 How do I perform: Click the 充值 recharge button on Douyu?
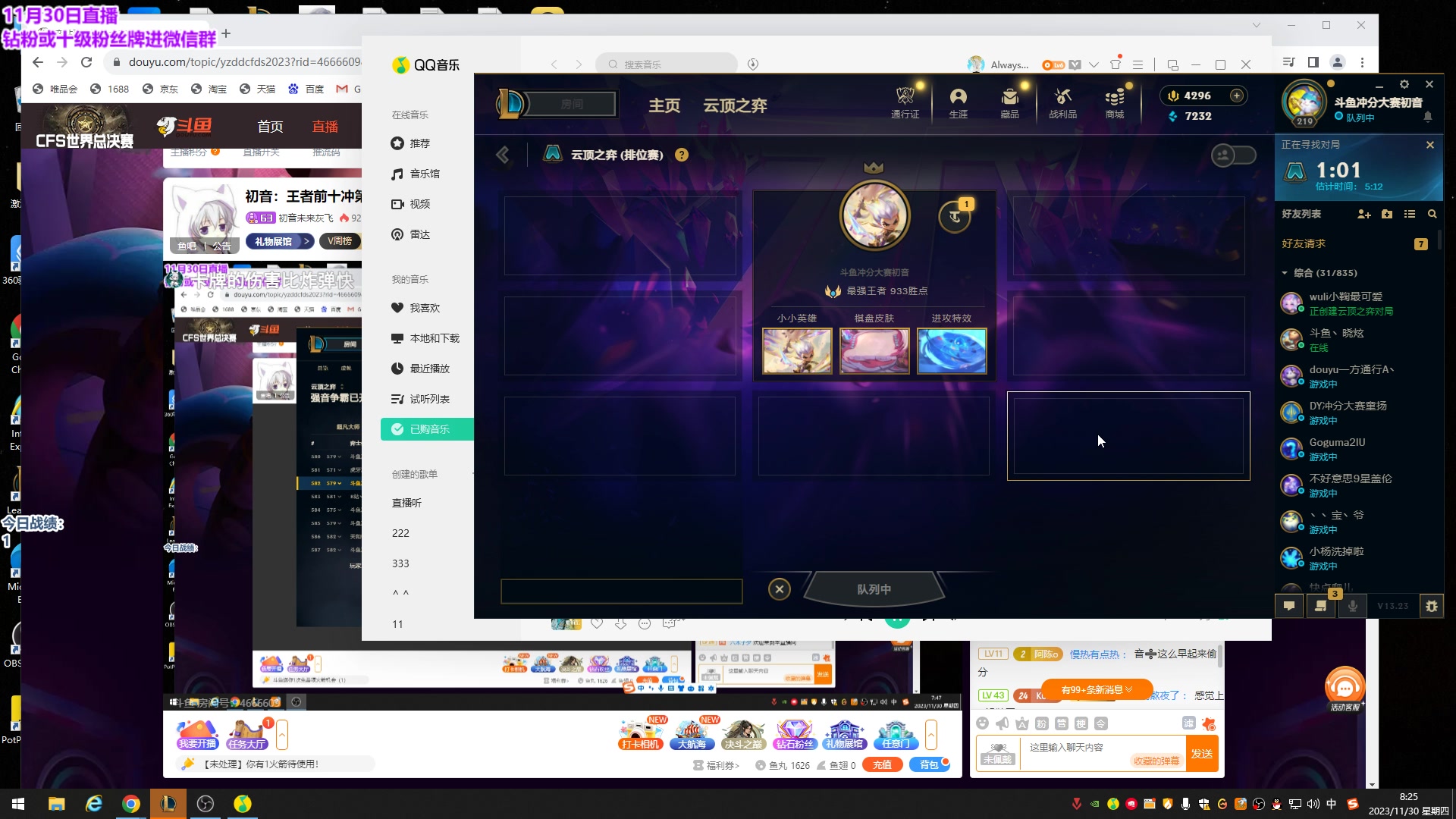tap(883, 764)
